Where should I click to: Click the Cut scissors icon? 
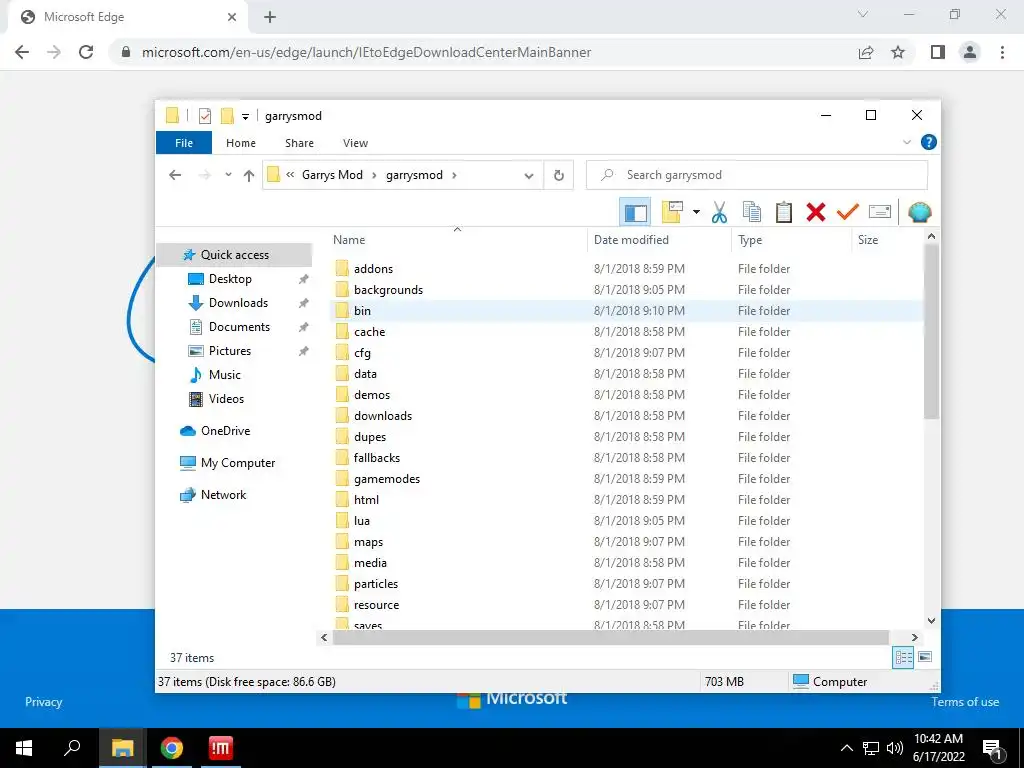click(719, 212)
